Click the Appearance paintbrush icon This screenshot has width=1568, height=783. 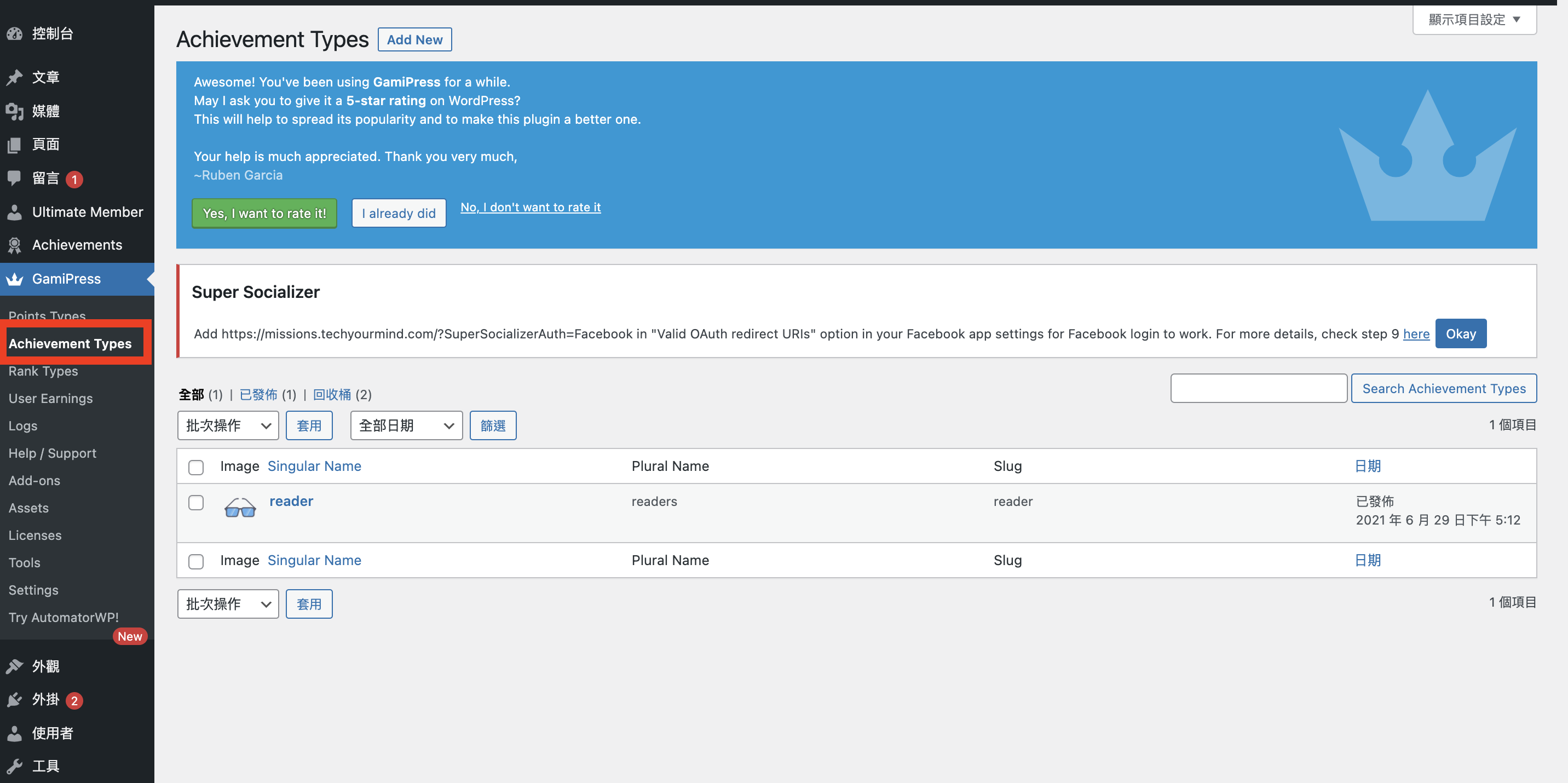coord(15,666)
